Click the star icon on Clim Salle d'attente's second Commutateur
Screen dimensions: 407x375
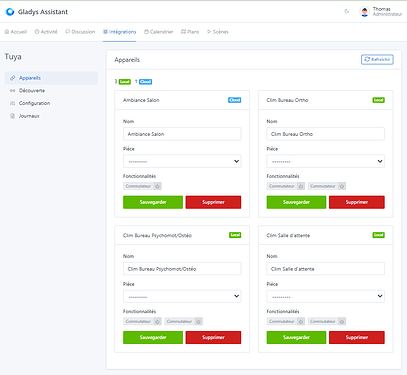pyautogui.click(x=342, y=321)
